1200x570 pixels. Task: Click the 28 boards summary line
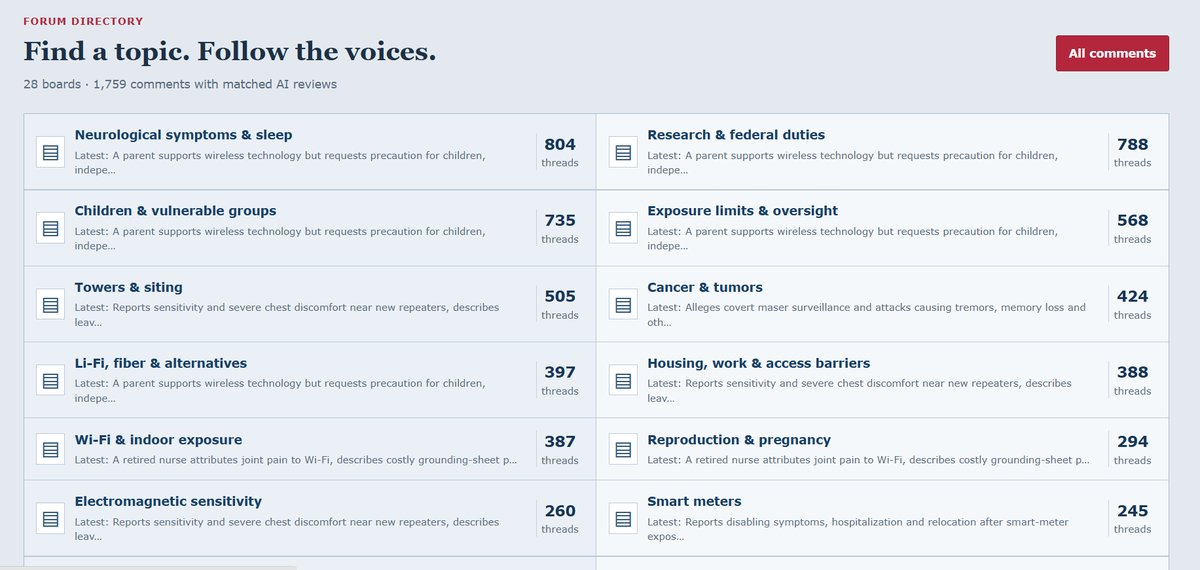(x=180, y=84)
